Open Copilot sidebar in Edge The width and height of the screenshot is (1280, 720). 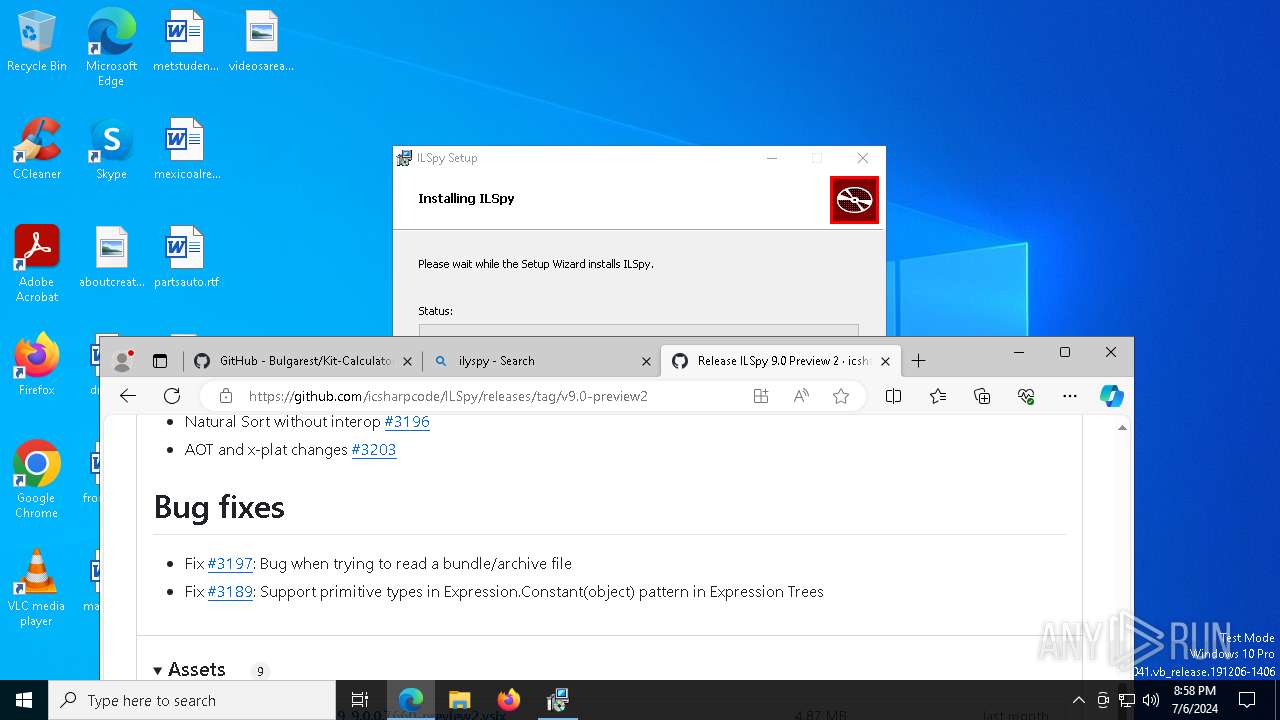click(x=1112, y=396)
